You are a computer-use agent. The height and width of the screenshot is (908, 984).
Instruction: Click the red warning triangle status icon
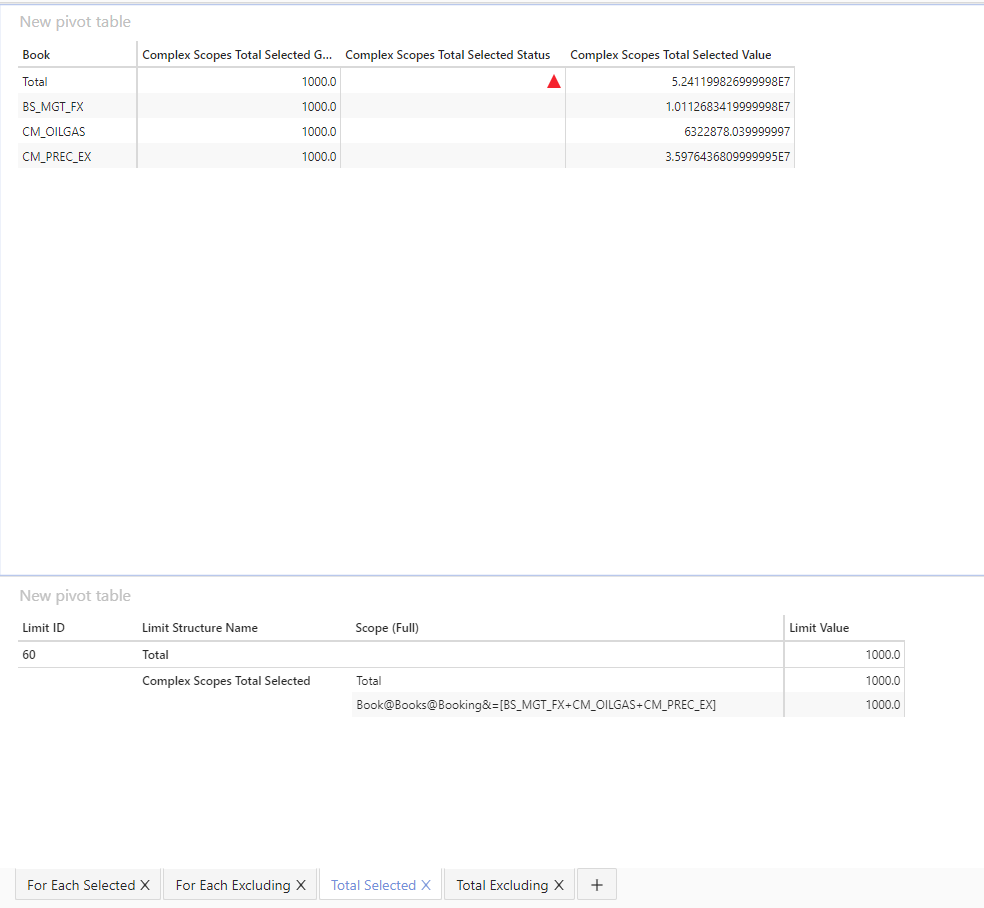(554, 82)
